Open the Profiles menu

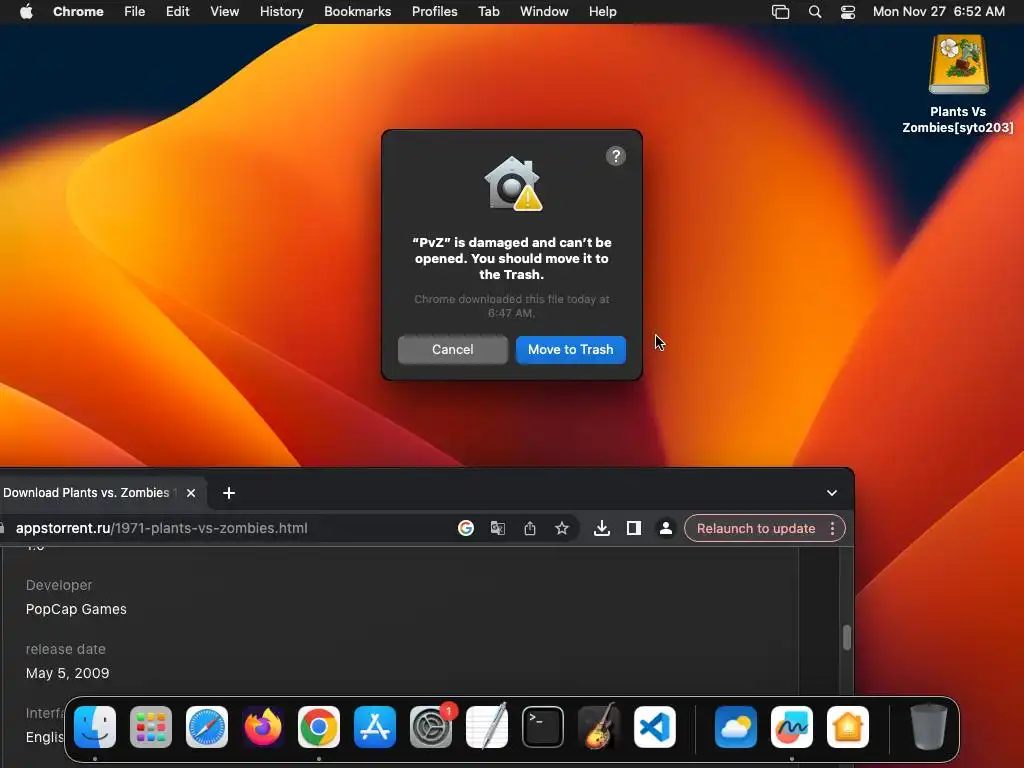click(434, 12)
